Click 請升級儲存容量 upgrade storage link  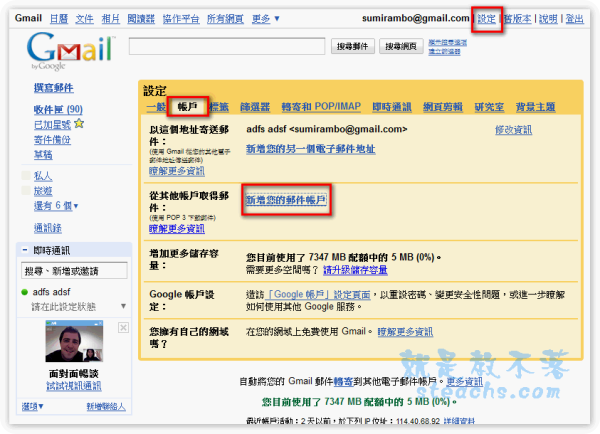click(x=355, y=270)
